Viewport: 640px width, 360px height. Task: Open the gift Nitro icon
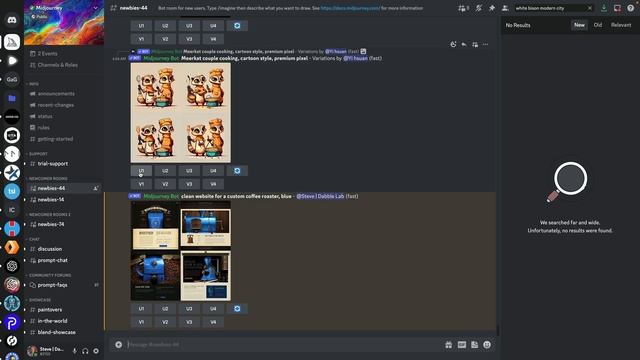pyautogui.click(x=449, y=344)
